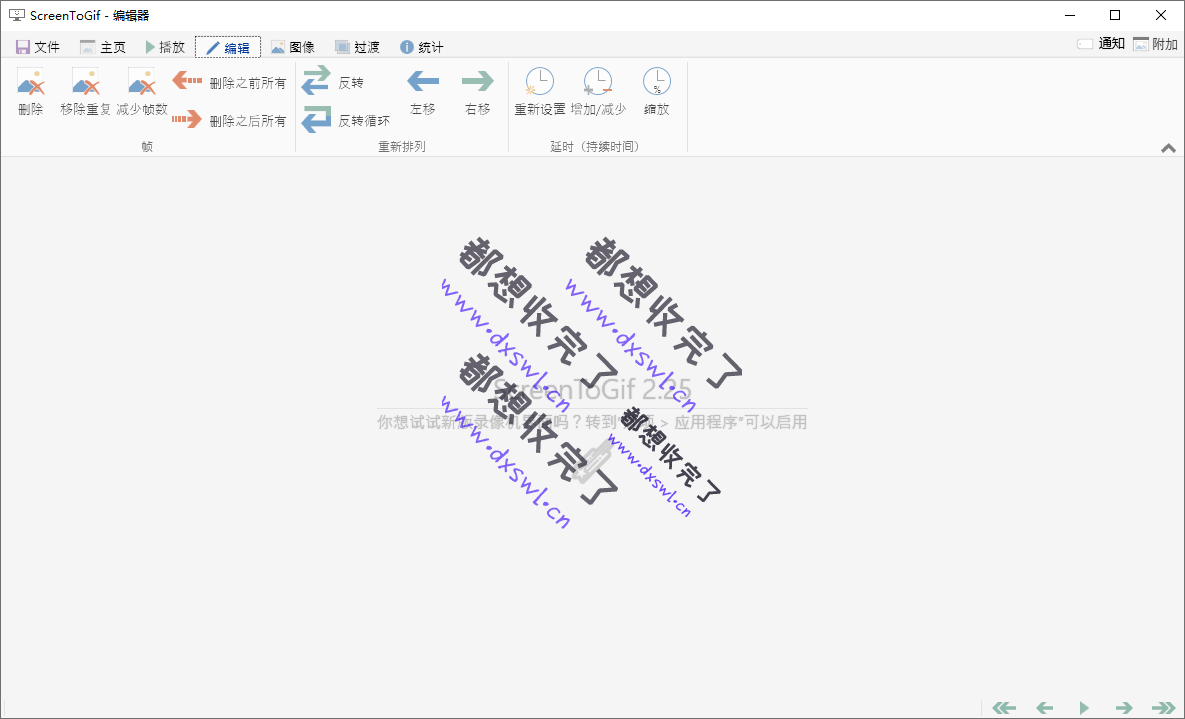The width and height of the screenshot is (1185, 719).
Task: Jump to the first frame
Action: 1004,708
